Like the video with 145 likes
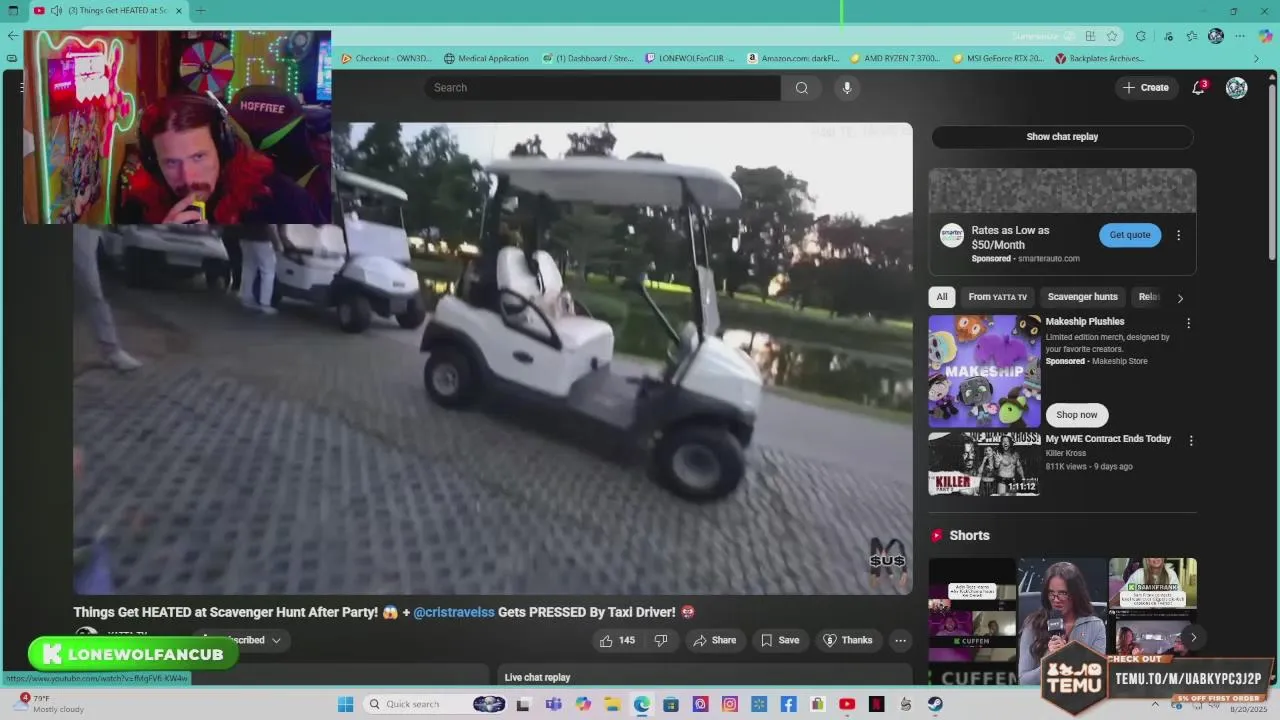The image size is (1280, 720). [616, 640]
